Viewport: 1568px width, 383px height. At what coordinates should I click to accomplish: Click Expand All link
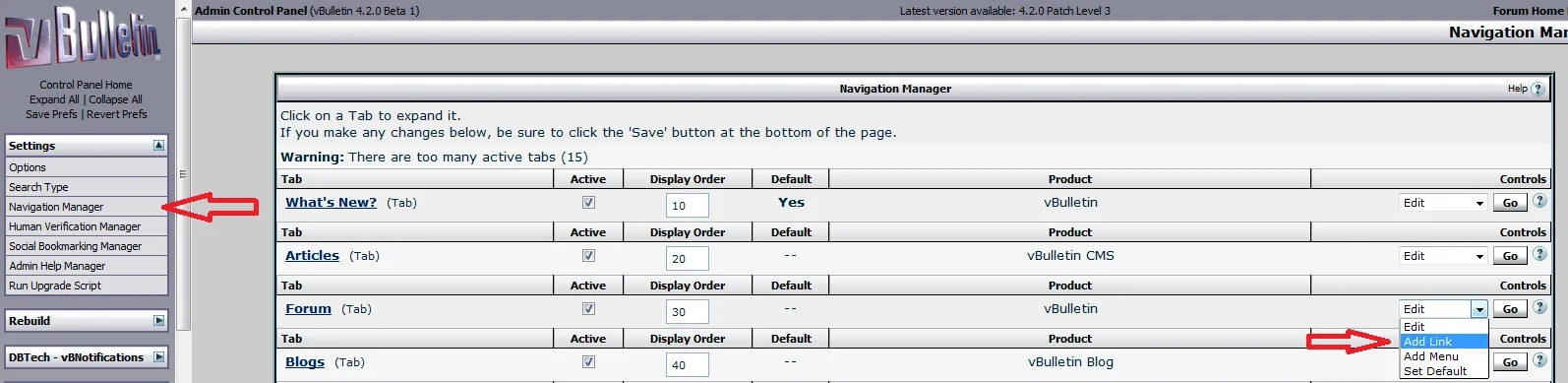[54, 99]
